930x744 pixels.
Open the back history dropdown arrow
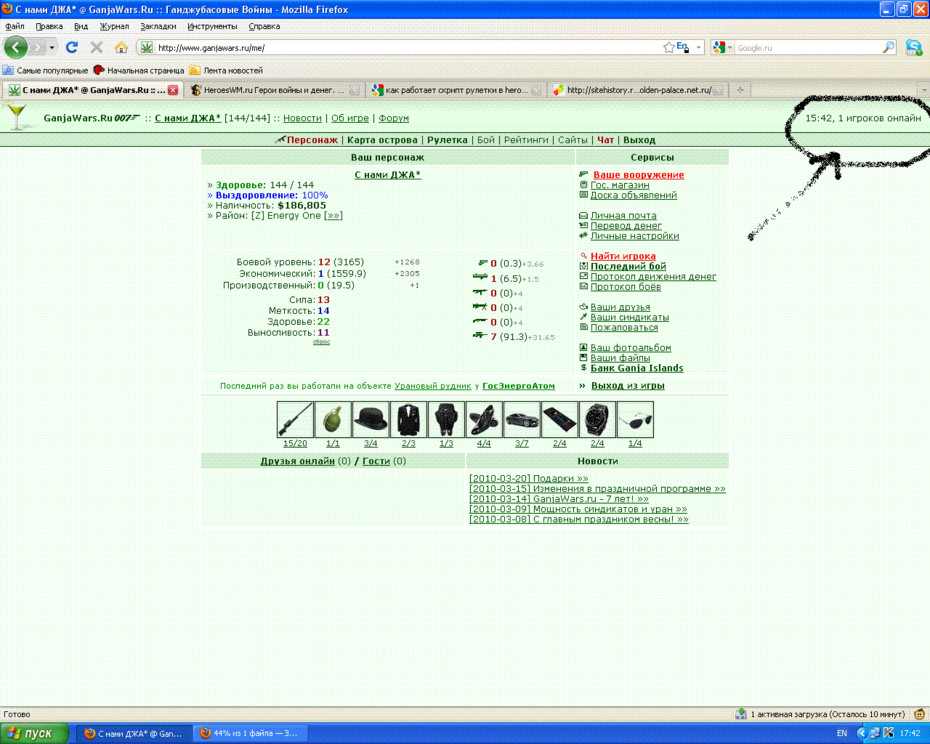[52, 47]
